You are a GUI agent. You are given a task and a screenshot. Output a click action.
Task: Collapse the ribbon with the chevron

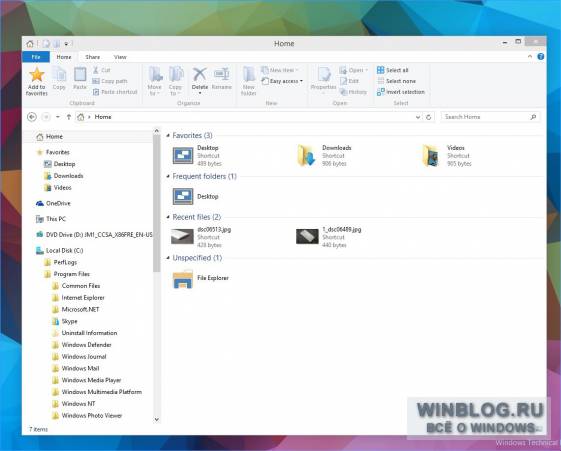tap(530, 57)
